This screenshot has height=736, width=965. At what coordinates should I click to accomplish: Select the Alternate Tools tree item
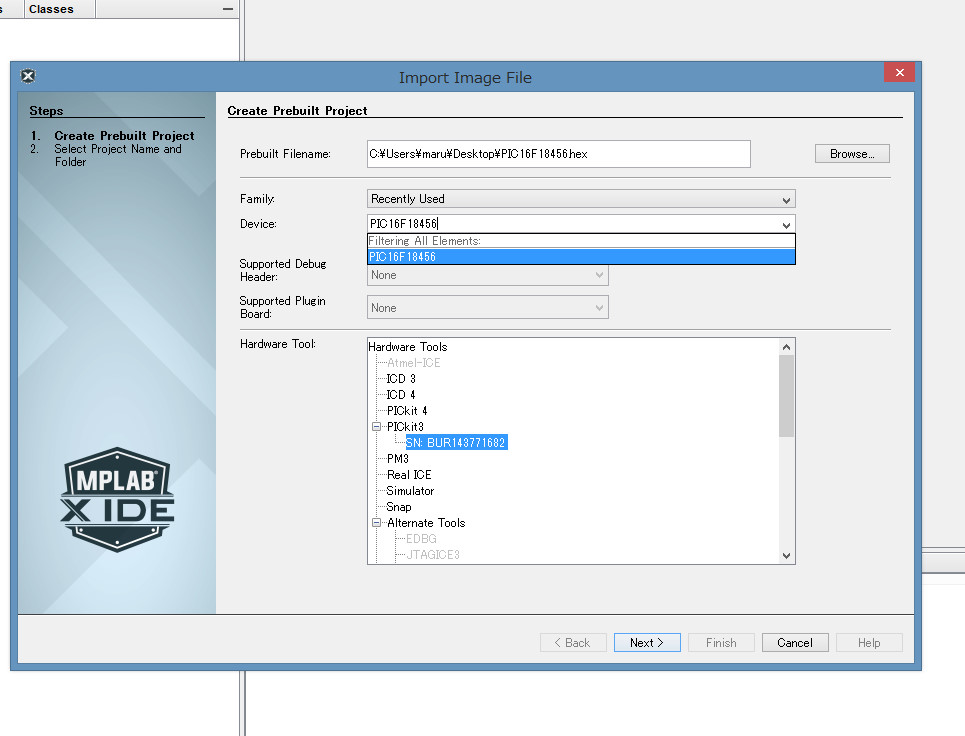[426, 523]
